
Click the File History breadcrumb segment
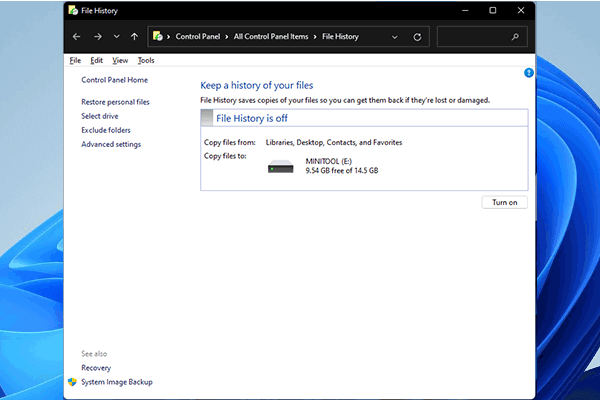coord(340,36)
